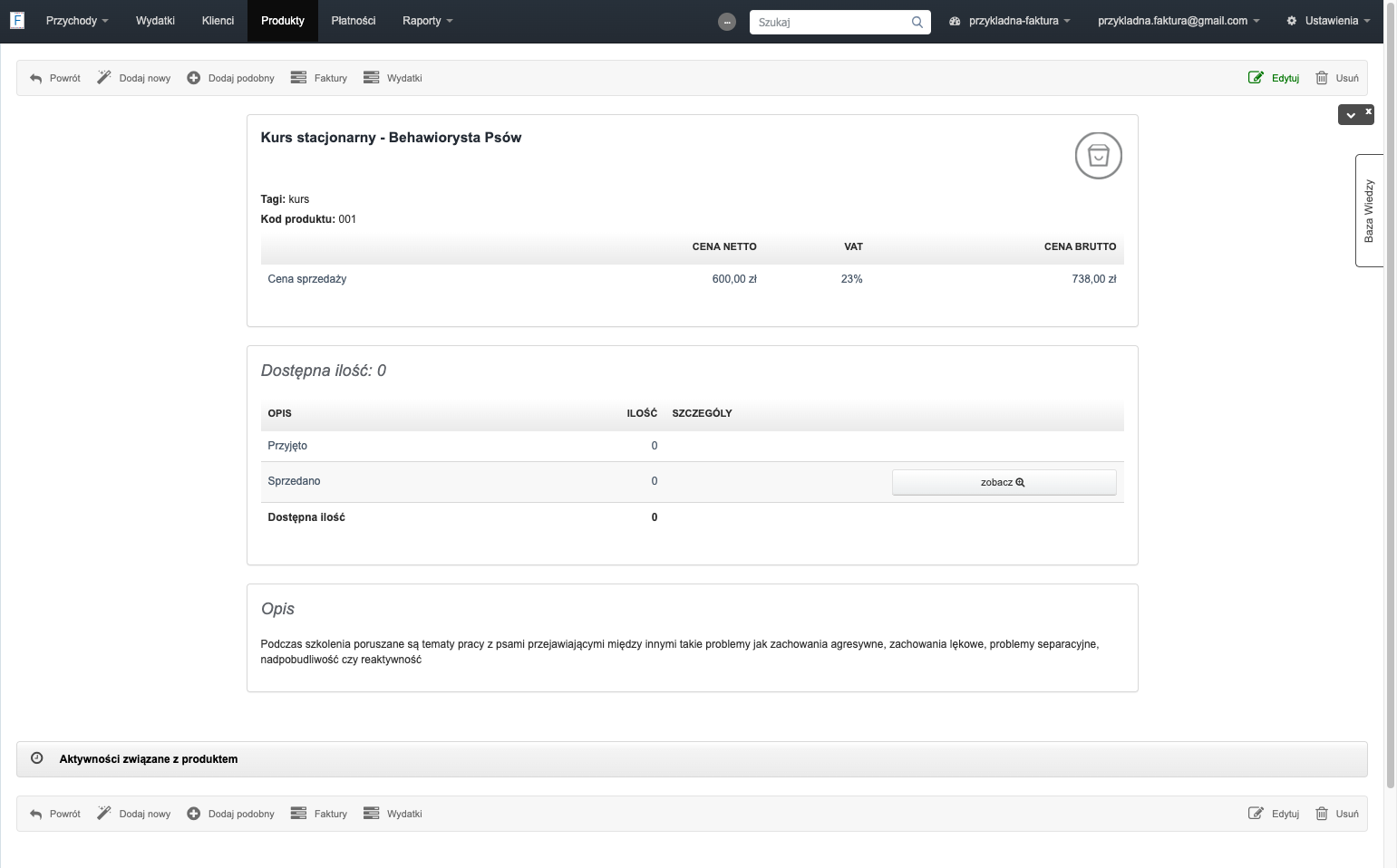Click the zobacz button in Sprzedano row
Screen dimensions: 1397x868
(x=1004, y=482)
